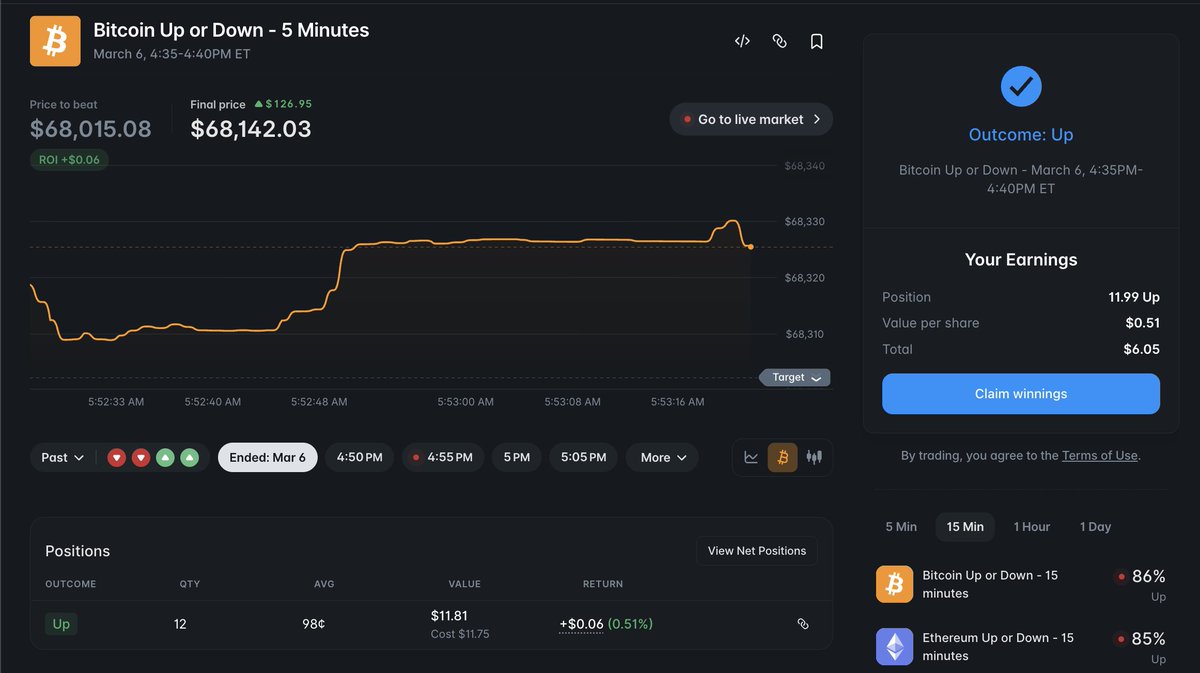The width and height of the screenshot is (1200, 673).
Task: Bookmark this Bitcoin market
Action: tap(816, 41)
